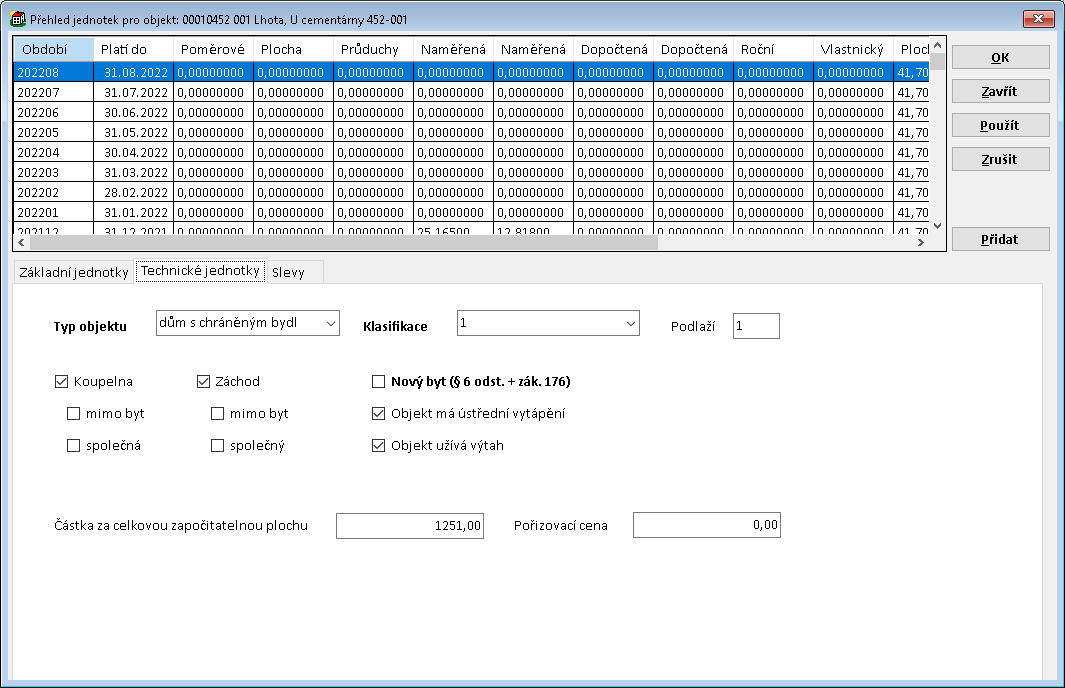Click the app icon in title bar
This screenshot has width=1065, height=688.
click(17, 19)
